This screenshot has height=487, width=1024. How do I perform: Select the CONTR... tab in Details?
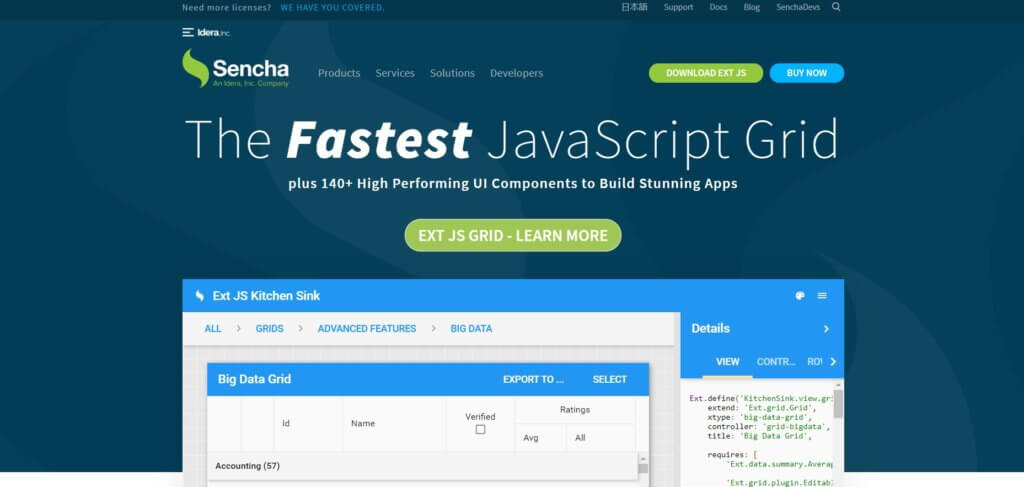776,362
